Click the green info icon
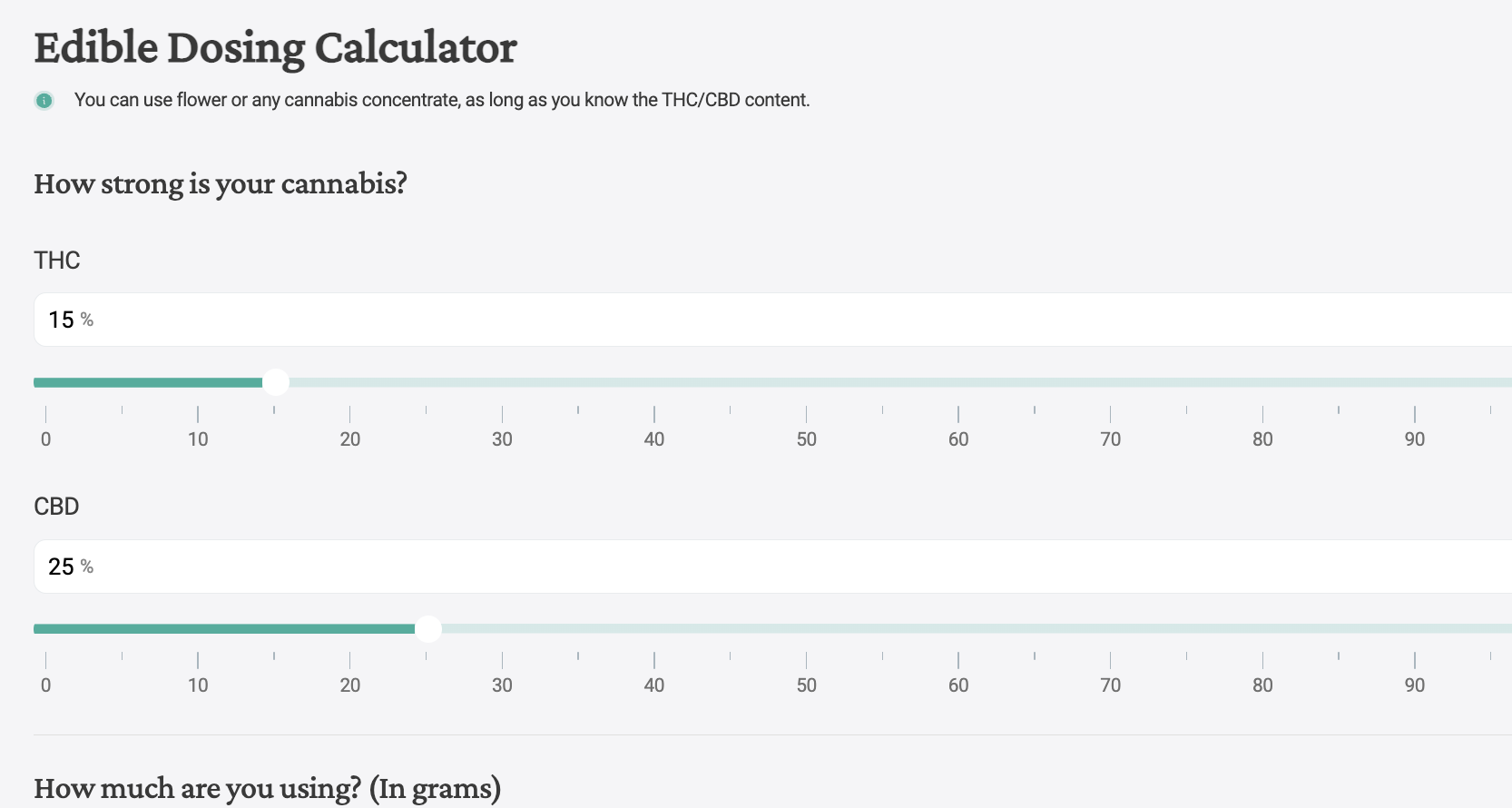 (44, 100)
